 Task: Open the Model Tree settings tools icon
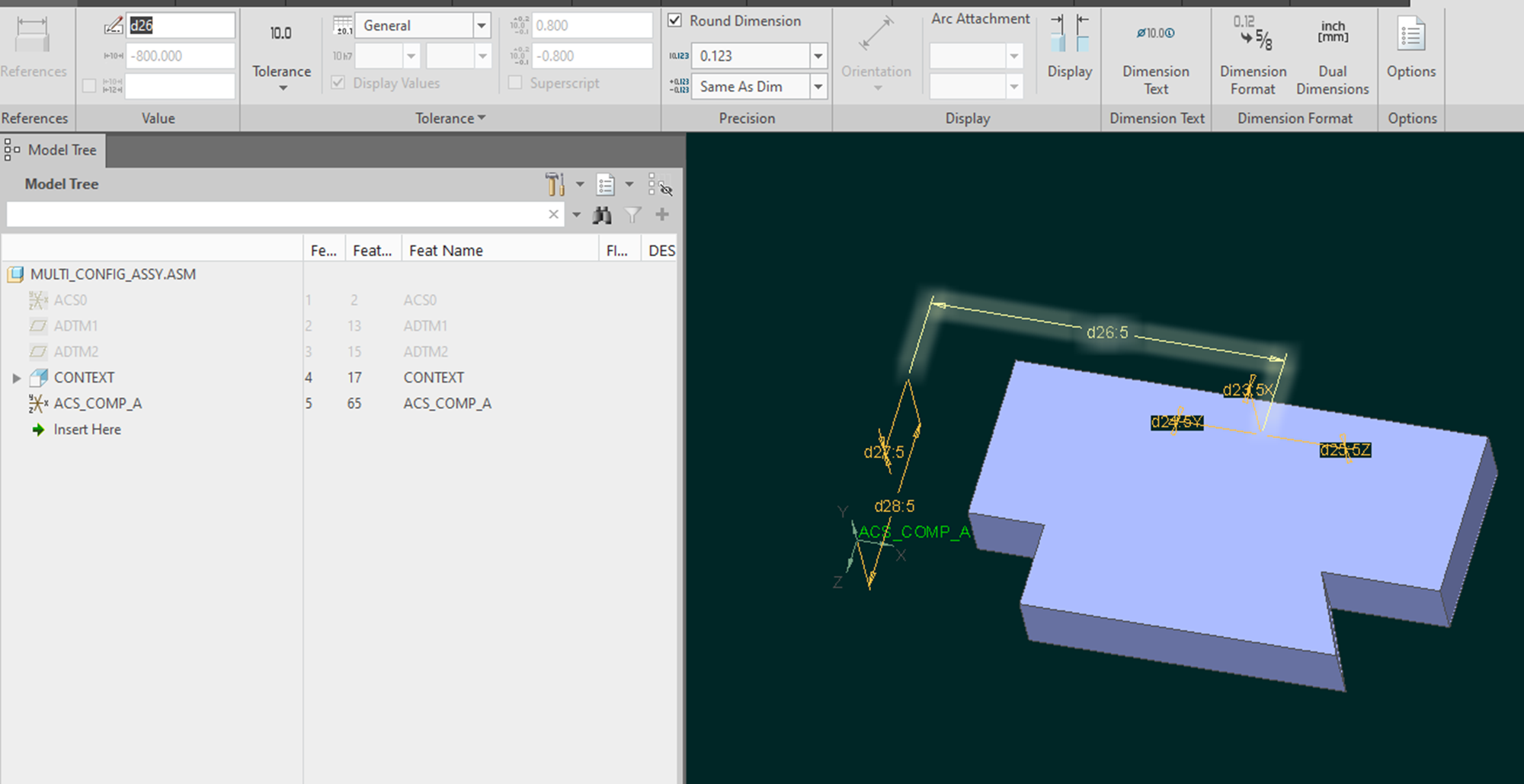pos(555,184)
